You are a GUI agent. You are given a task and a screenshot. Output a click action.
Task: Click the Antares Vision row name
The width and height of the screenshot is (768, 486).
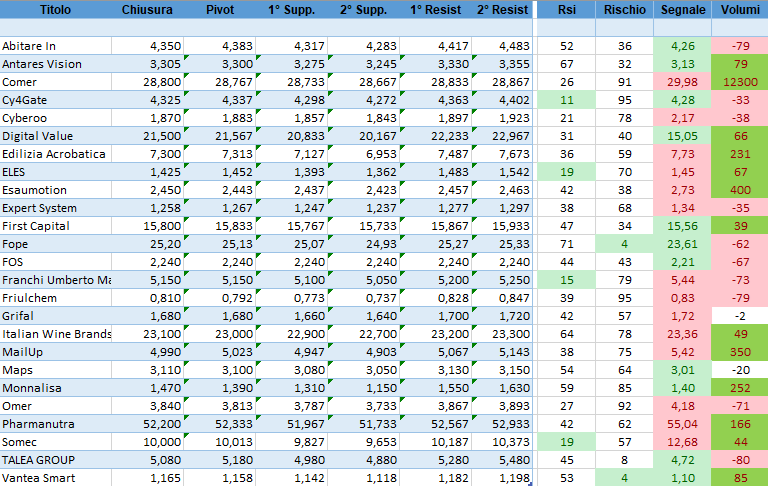[55, 64]
